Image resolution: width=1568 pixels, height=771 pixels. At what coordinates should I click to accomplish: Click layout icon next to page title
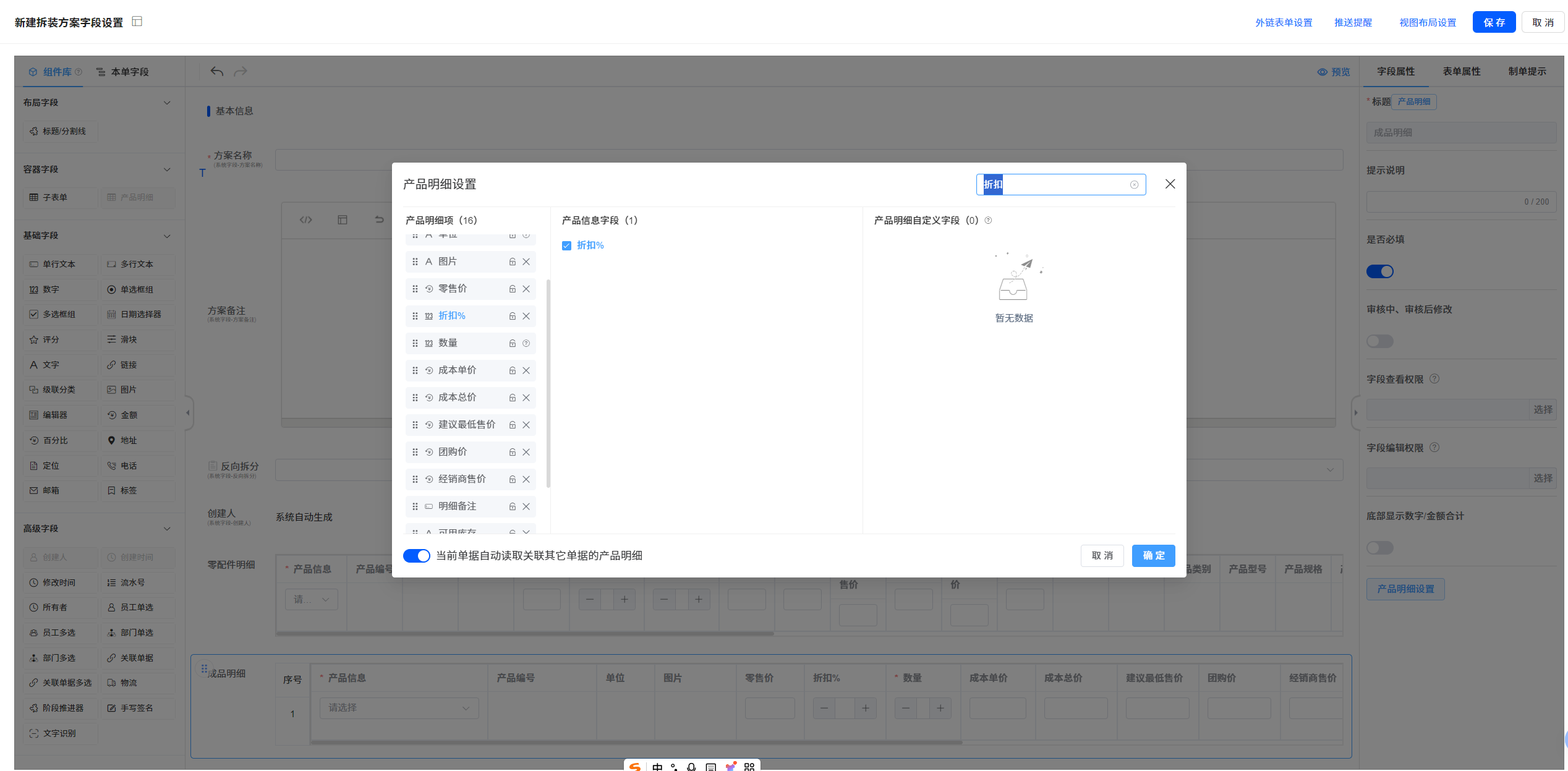(x=137, y=22)
